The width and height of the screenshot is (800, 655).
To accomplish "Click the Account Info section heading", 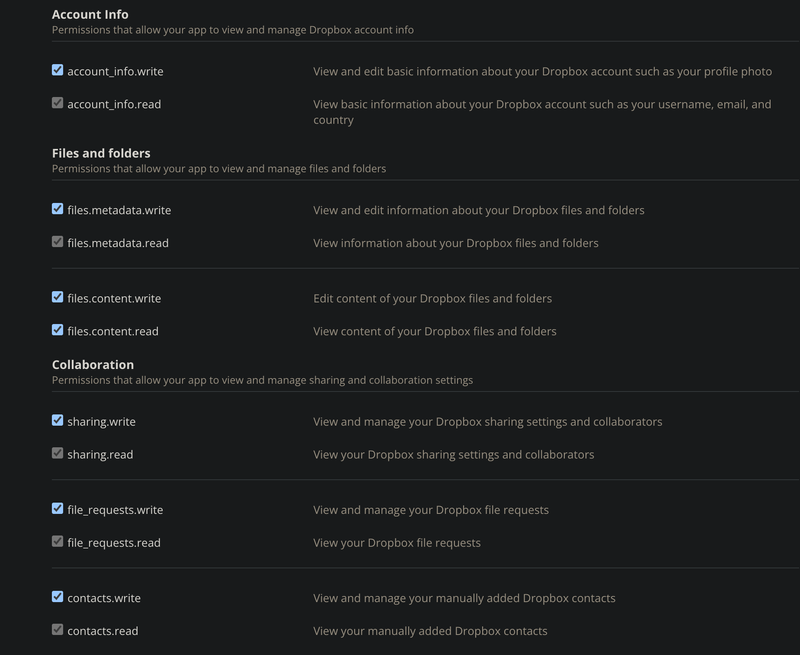I will coord(90,15).
